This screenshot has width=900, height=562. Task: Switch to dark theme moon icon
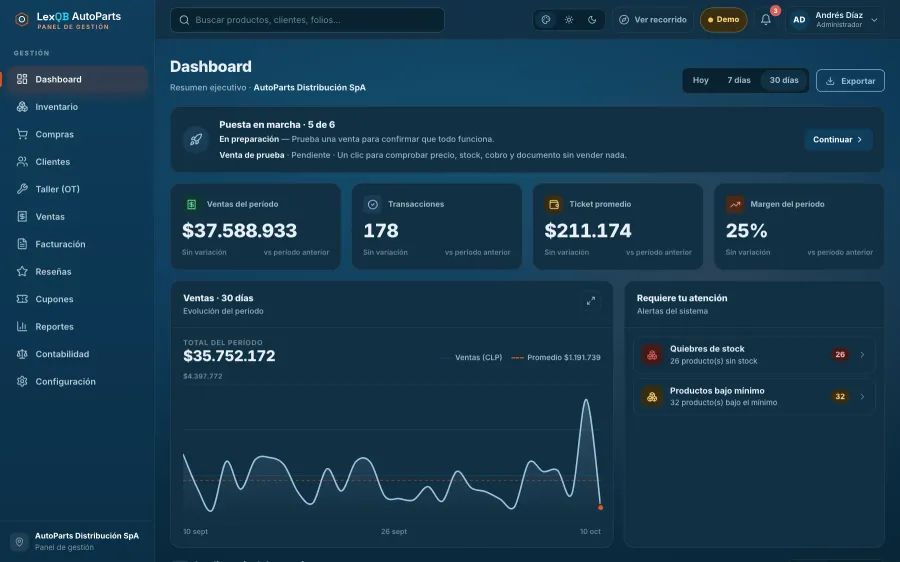[x=592, y=20]
